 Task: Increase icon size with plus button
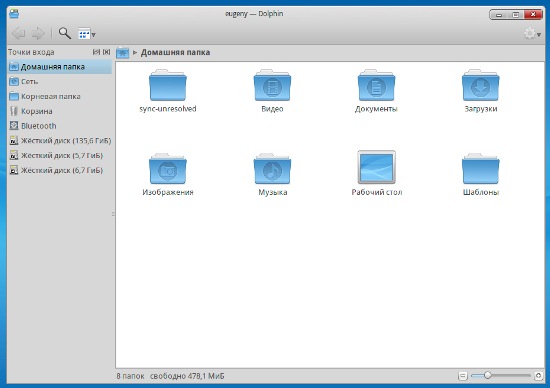pos(538,376)
